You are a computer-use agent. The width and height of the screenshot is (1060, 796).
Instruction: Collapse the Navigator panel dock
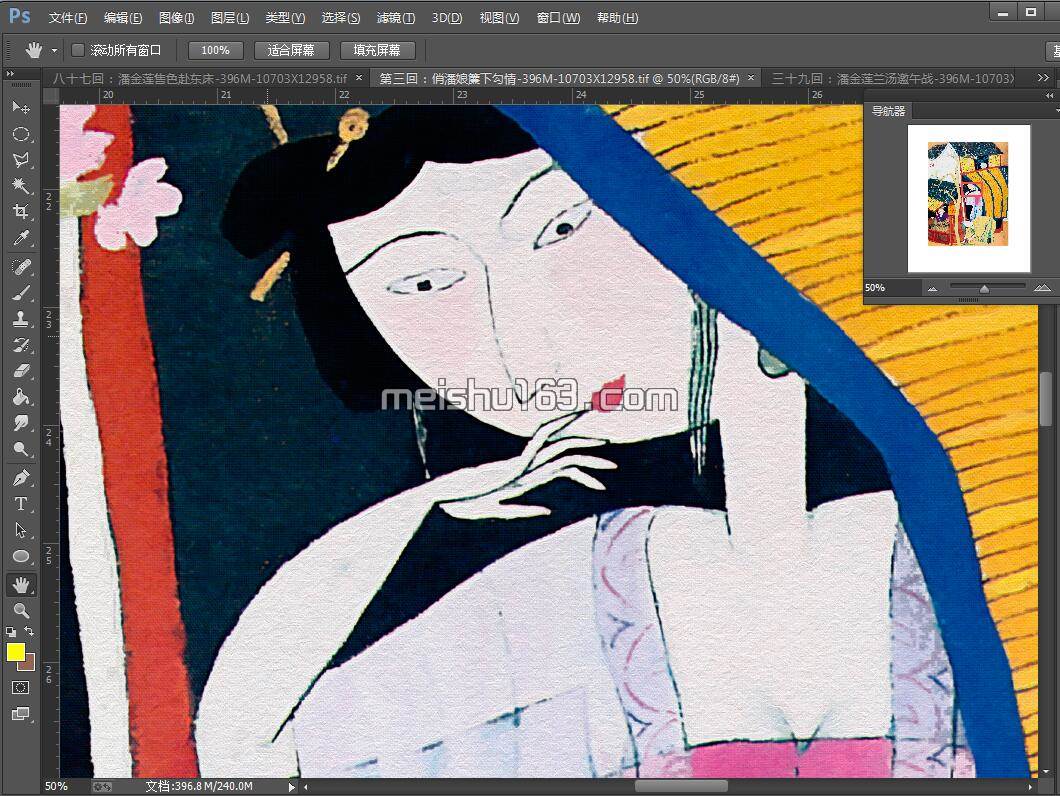click(x=1050, y=96)
